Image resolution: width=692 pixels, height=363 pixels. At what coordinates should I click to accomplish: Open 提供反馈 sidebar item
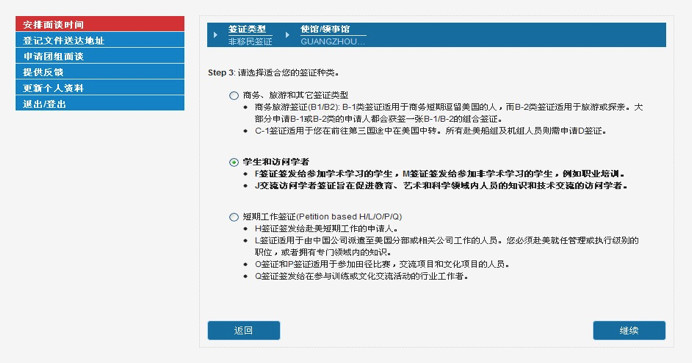click(100, 71)
